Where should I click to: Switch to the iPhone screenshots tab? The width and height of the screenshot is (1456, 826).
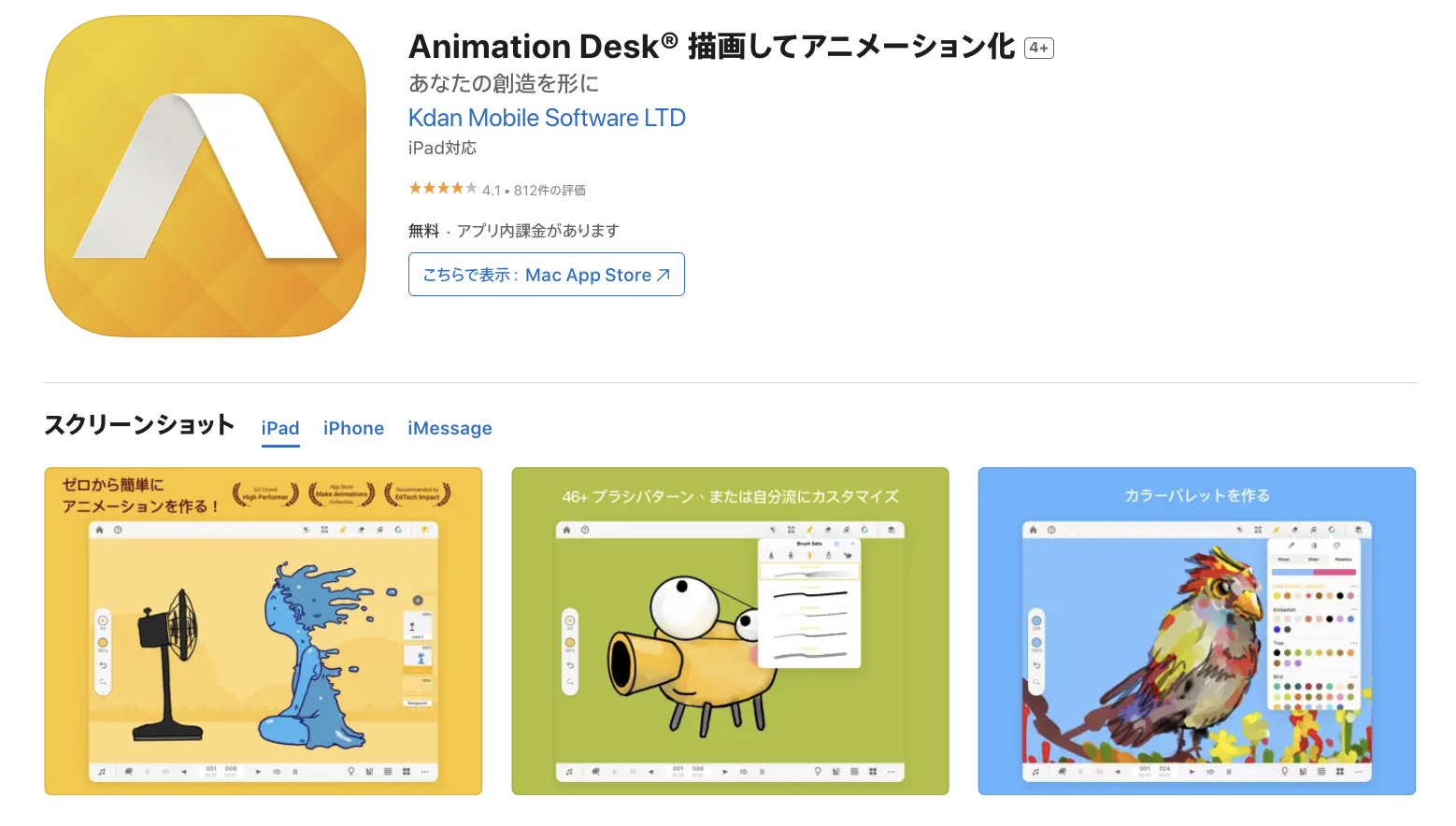coord(353,428)
